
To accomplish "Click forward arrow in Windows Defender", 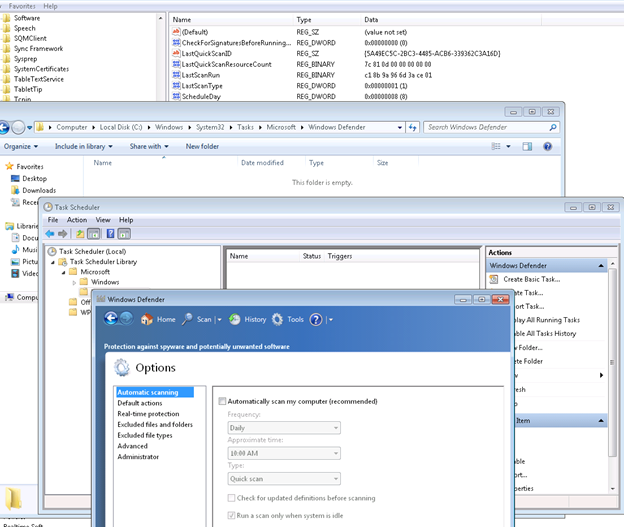I will [126, 318].
